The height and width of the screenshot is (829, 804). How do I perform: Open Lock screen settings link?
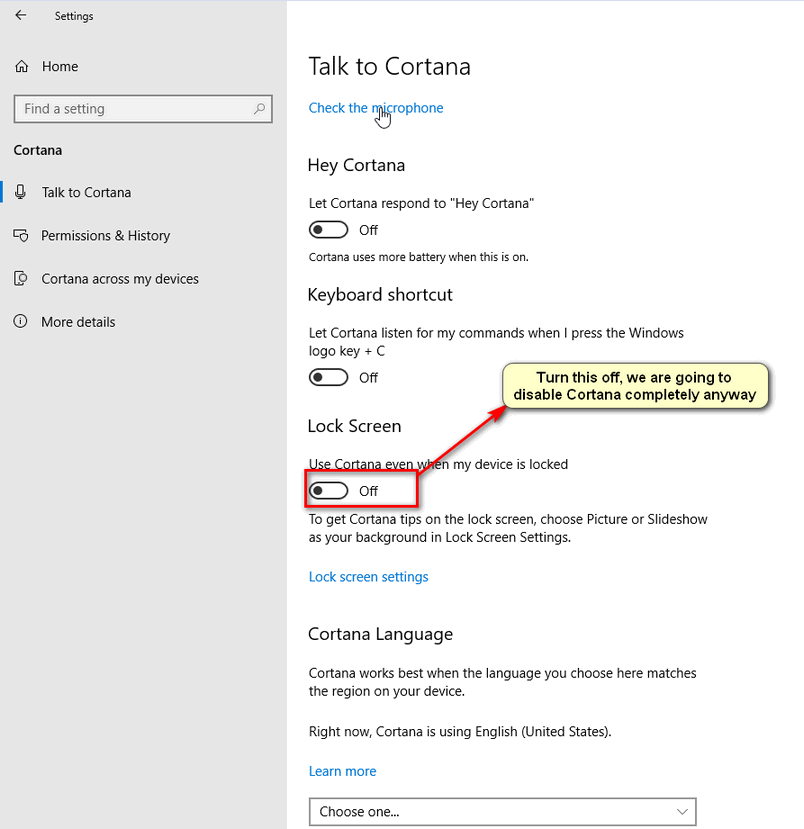coord(368,577)
